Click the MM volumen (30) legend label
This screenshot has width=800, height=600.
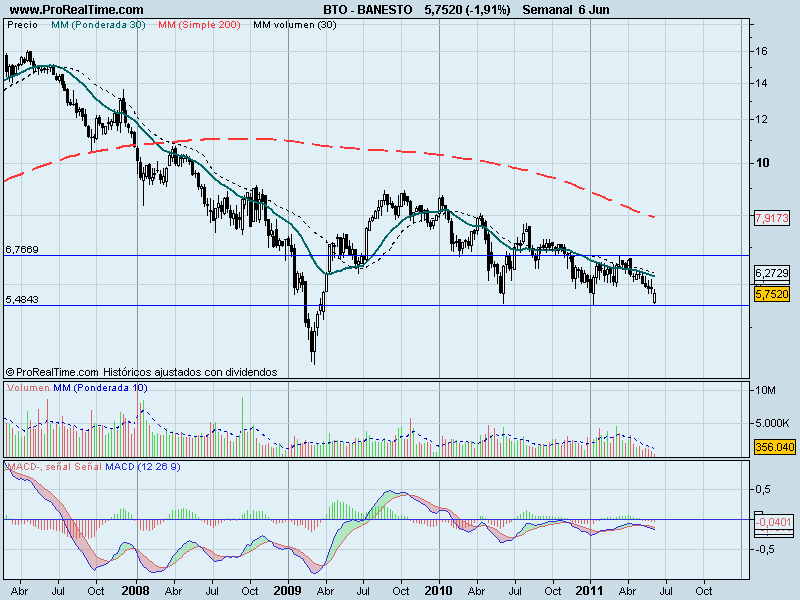tap(295, 24)
